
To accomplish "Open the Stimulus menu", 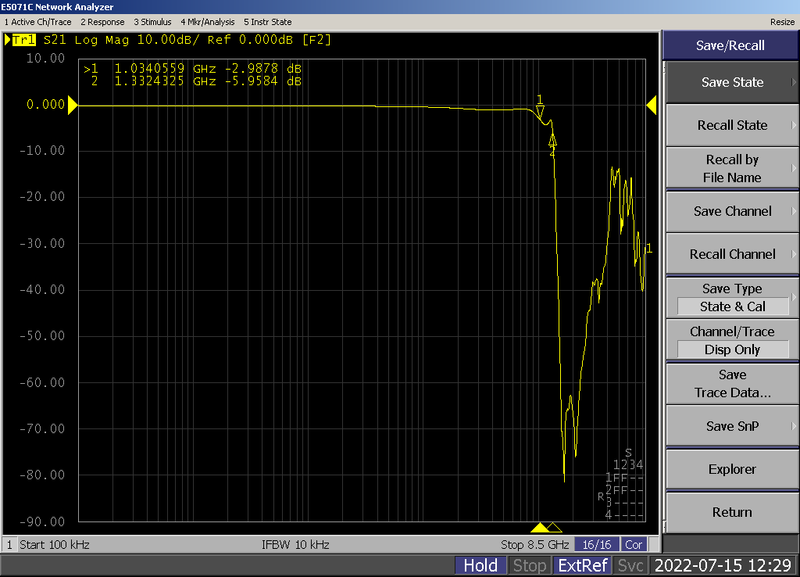I will point(153,22).
